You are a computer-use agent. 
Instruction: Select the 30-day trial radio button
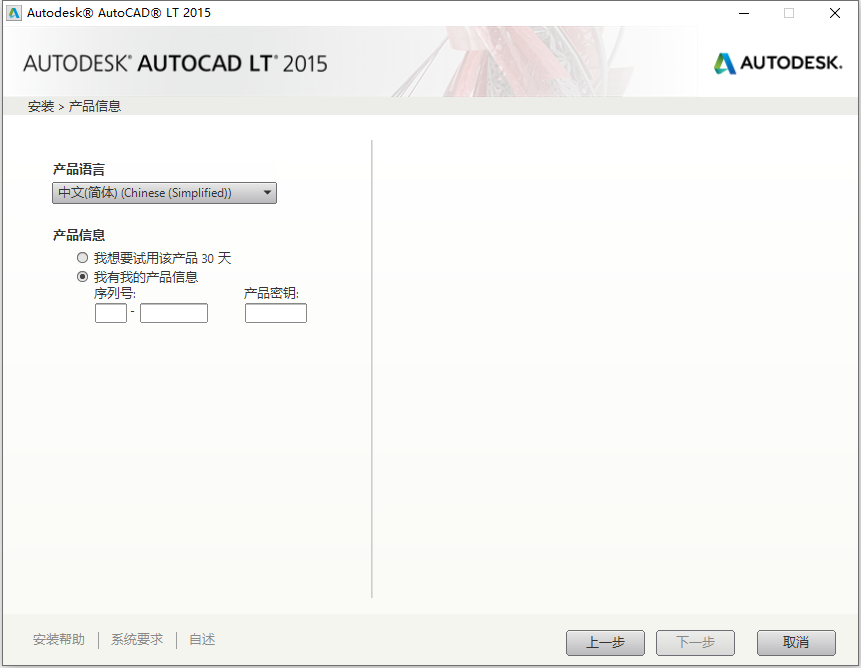tap(82, 258)
